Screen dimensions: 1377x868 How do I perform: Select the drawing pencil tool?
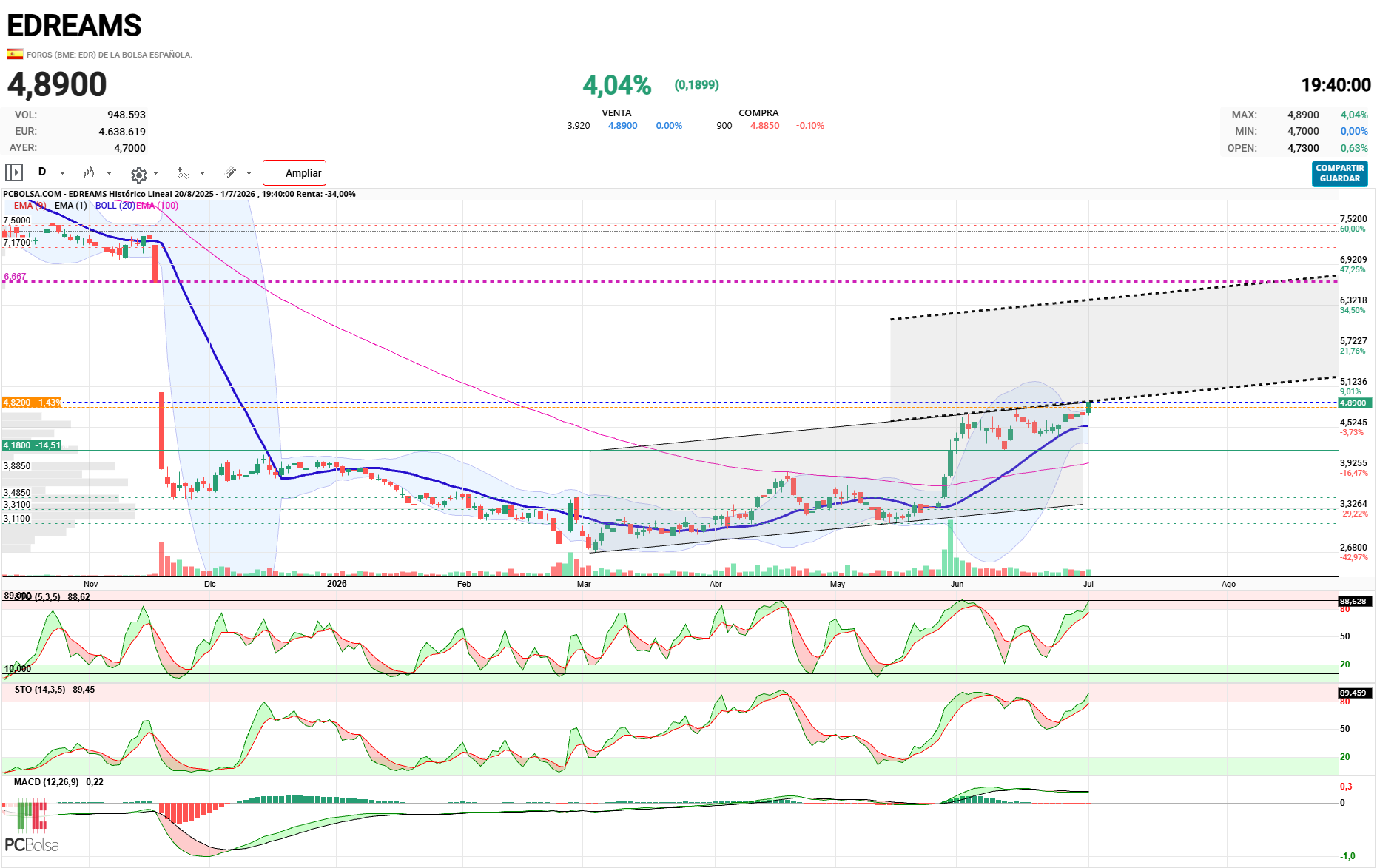click(x=231, y=172)
